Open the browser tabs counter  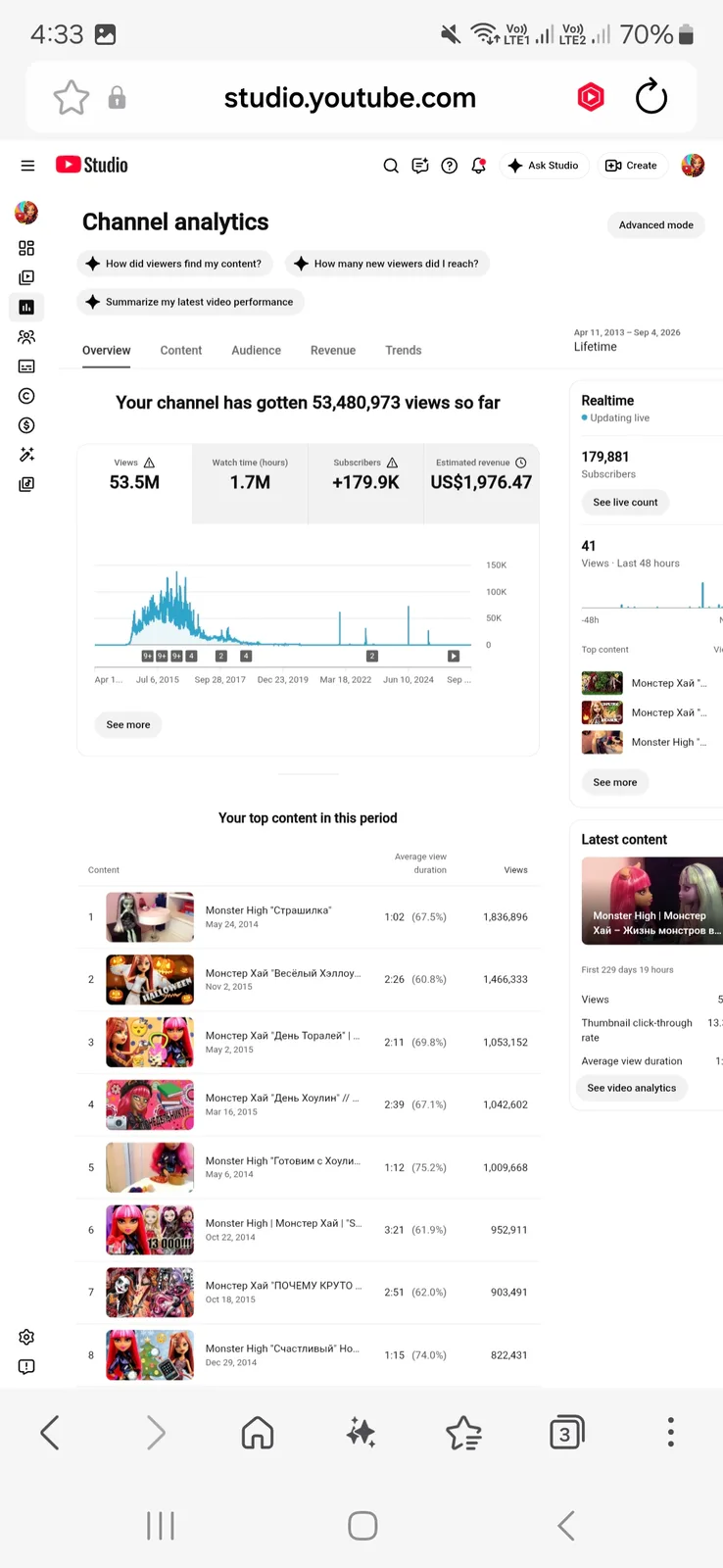[566, 1433]
